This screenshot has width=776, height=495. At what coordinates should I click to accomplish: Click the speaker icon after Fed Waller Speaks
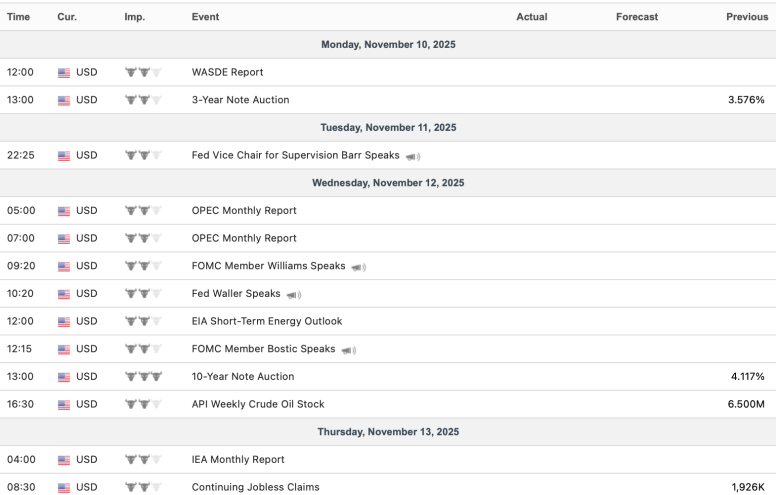293,295
